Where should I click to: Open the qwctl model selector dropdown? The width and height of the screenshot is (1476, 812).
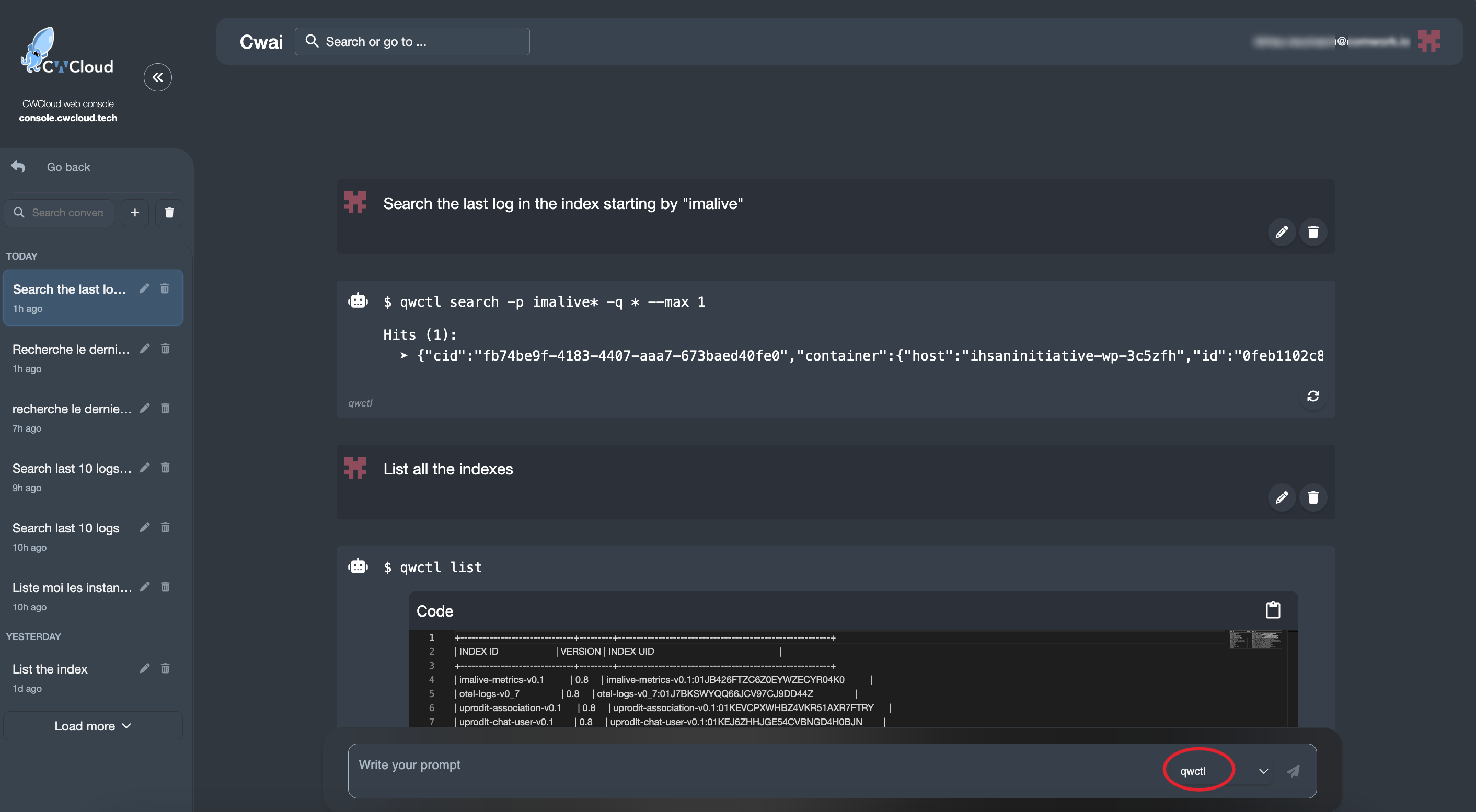click(1224, 771)
